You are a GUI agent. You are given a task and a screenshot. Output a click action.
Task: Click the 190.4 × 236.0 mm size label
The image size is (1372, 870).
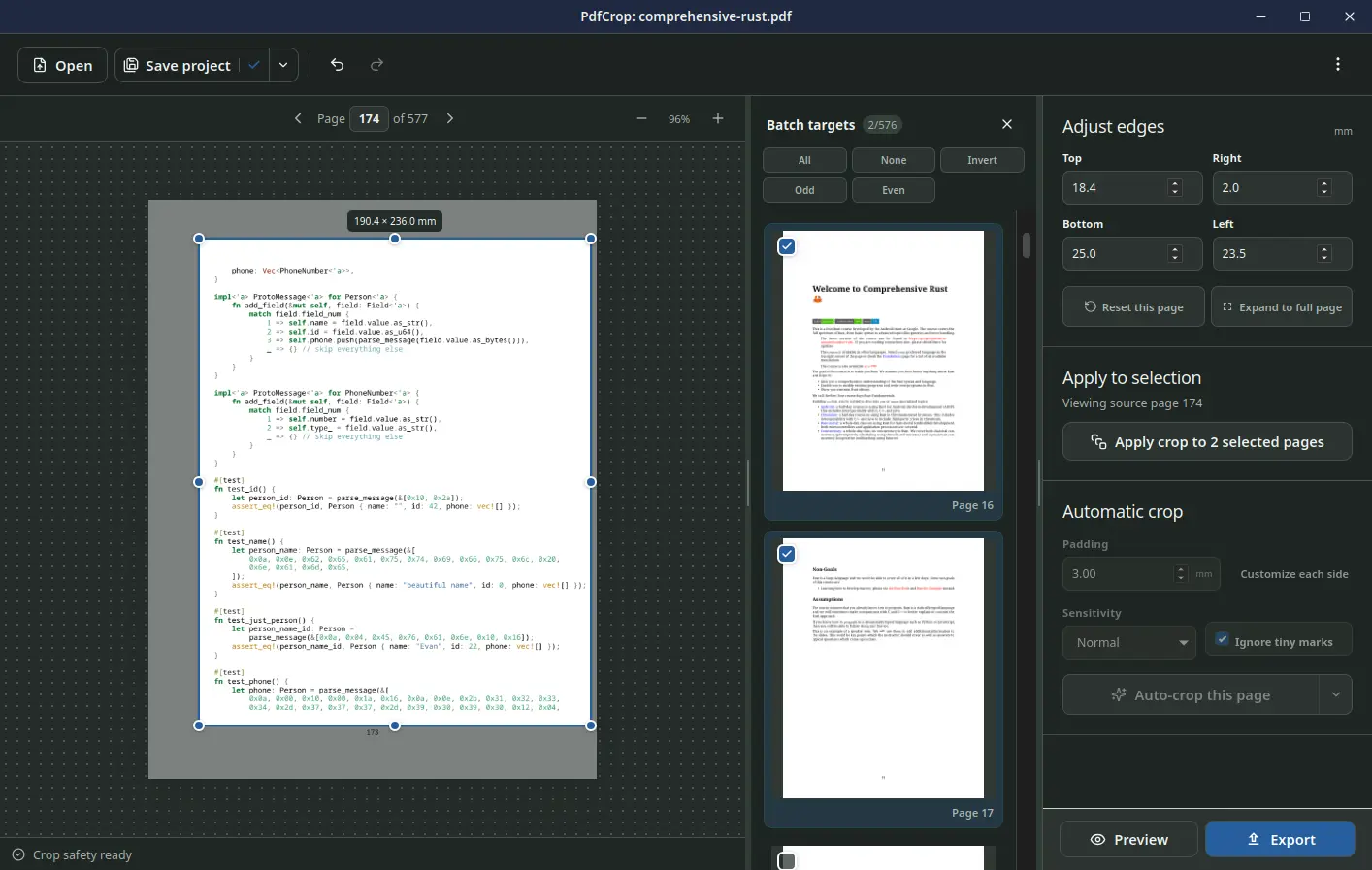395,221
